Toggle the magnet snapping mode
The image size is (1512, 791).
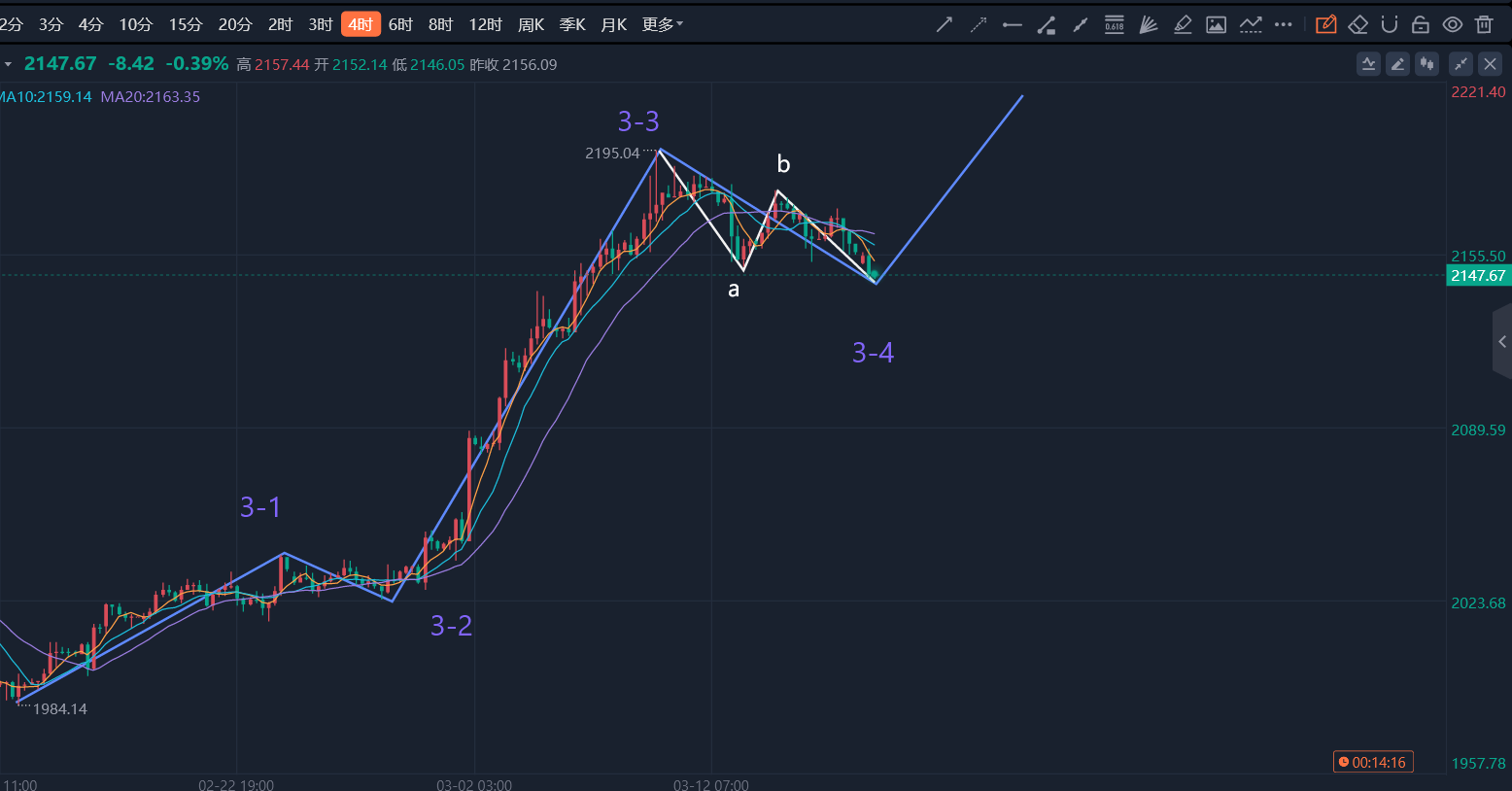tap(1389, 23)
